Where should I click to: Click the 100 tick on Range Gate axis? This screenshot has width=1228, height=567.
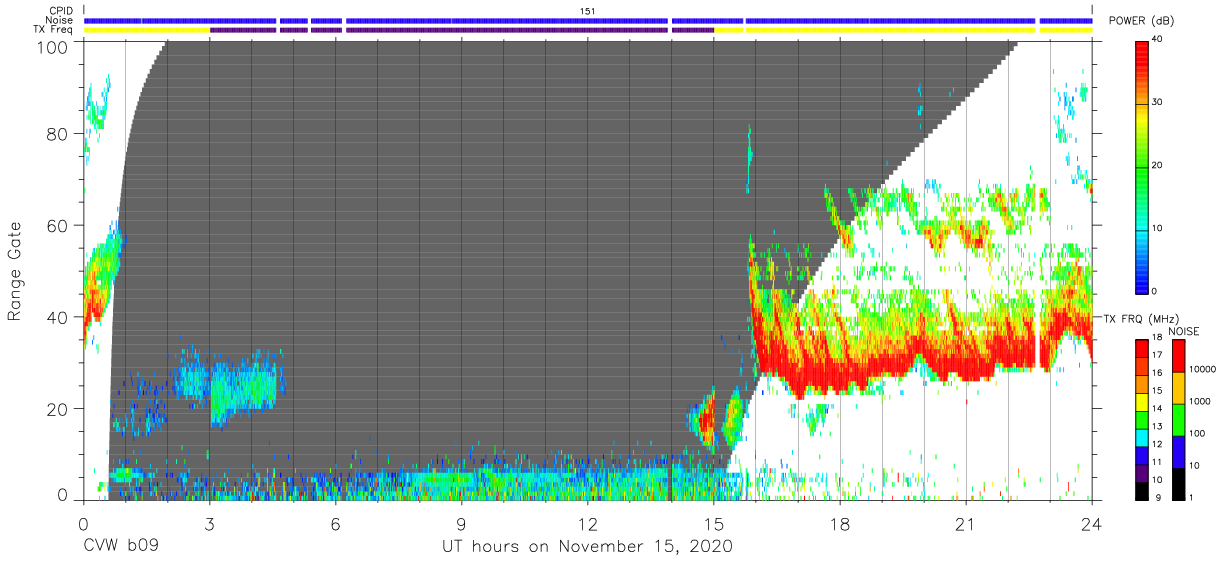(x=53, y=46)
